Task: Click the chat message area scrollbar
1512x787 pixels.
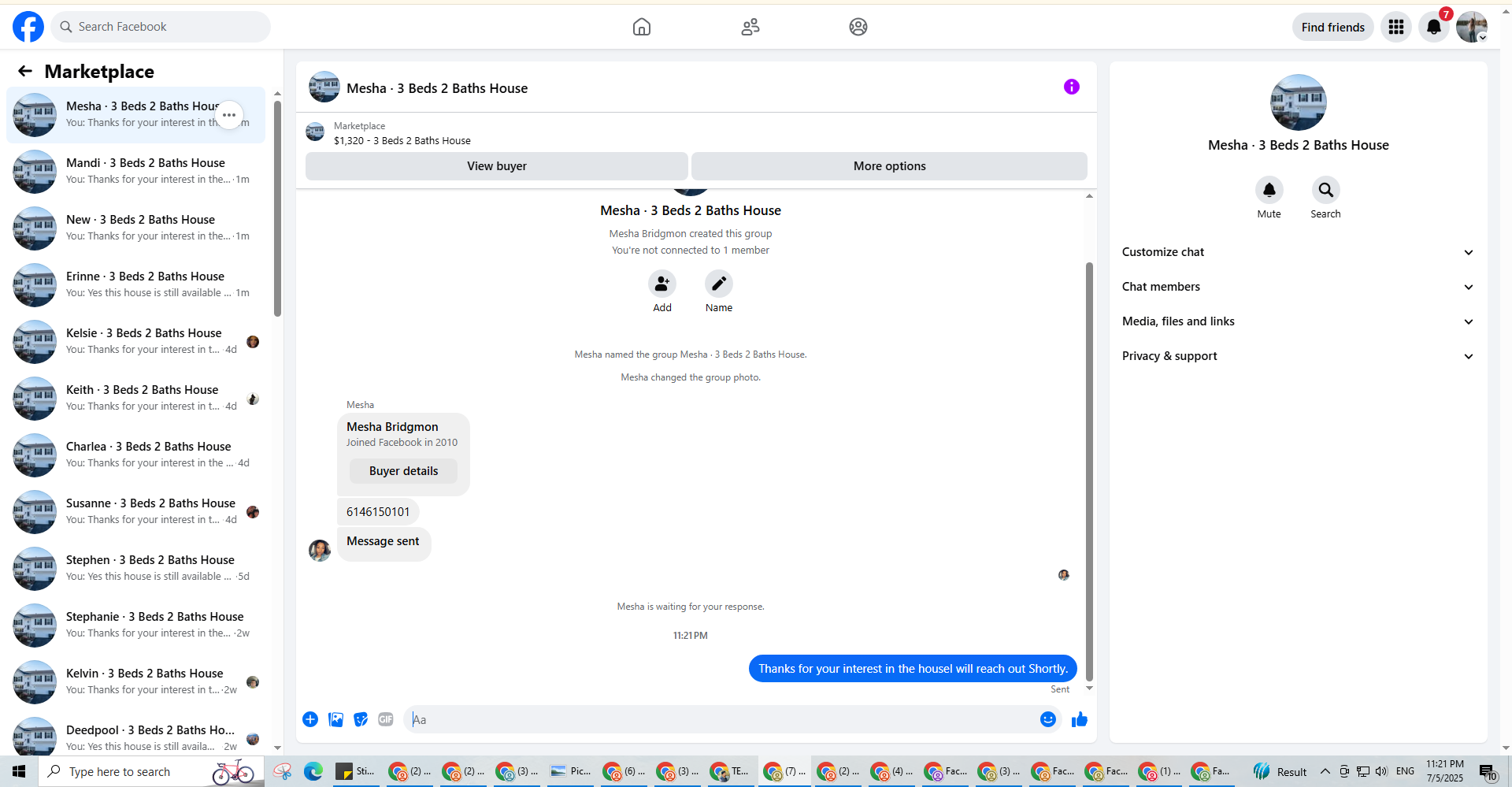Action: click(x=1090, y=471)
